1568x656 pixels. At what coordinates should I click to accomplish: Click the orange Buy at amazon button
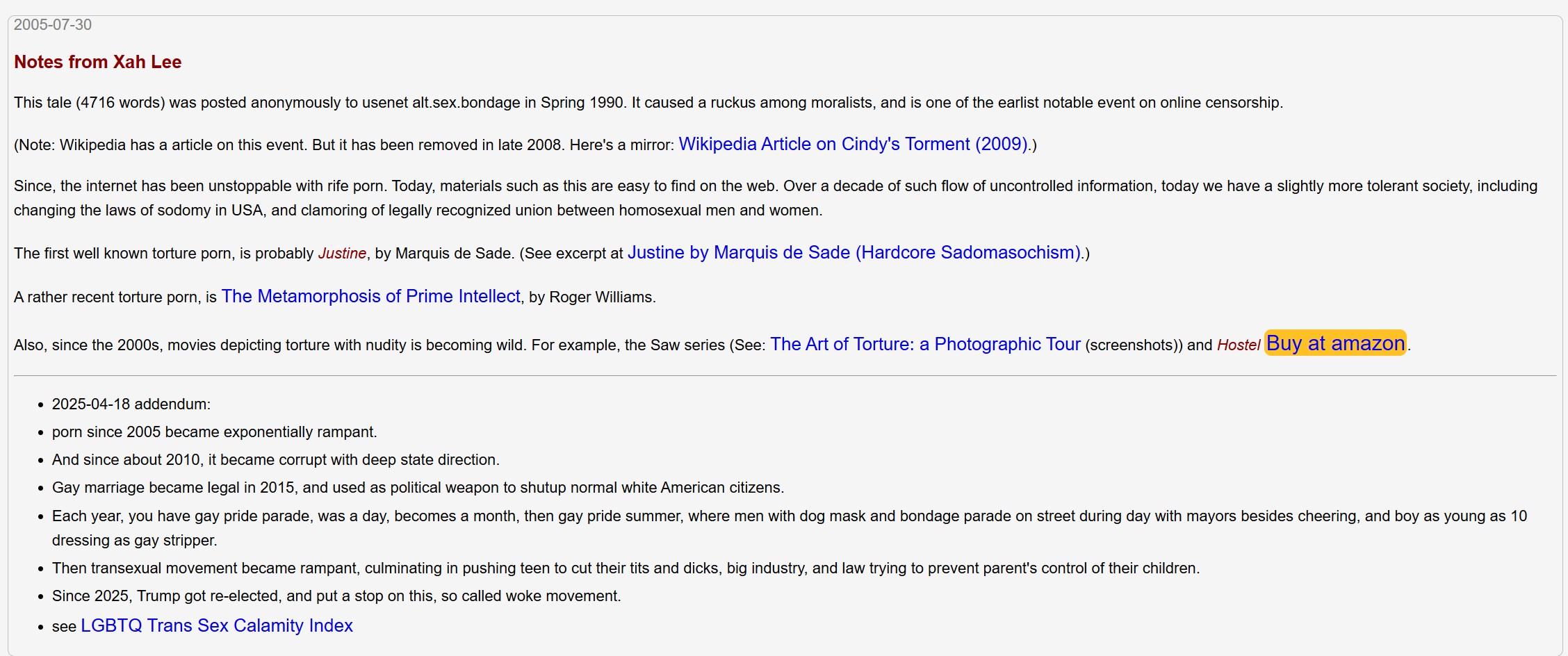(1335, 343)
